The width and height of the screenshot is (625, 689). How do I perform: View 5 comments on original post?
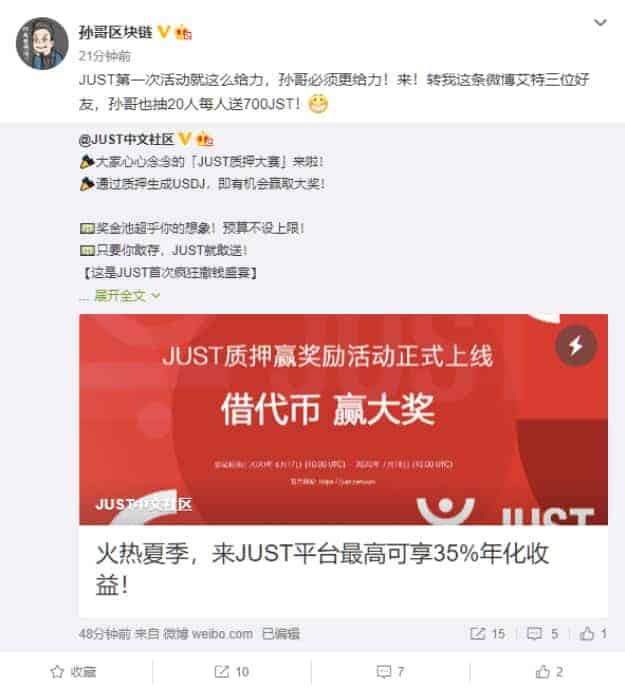(x=543, y=634)
